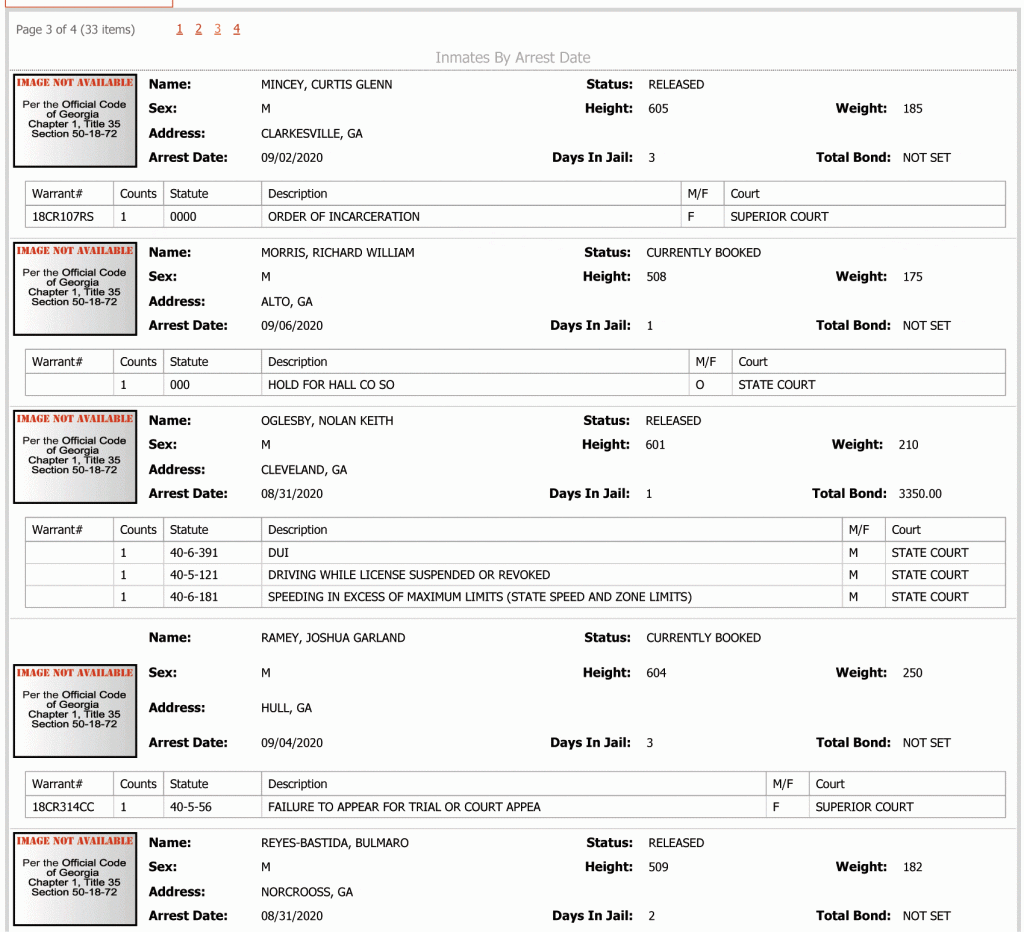Click Reyes-Bastida Bulmaro's image placeholder
The width and height of the screenshot is (1024, 932).
[x=75, y=879]
